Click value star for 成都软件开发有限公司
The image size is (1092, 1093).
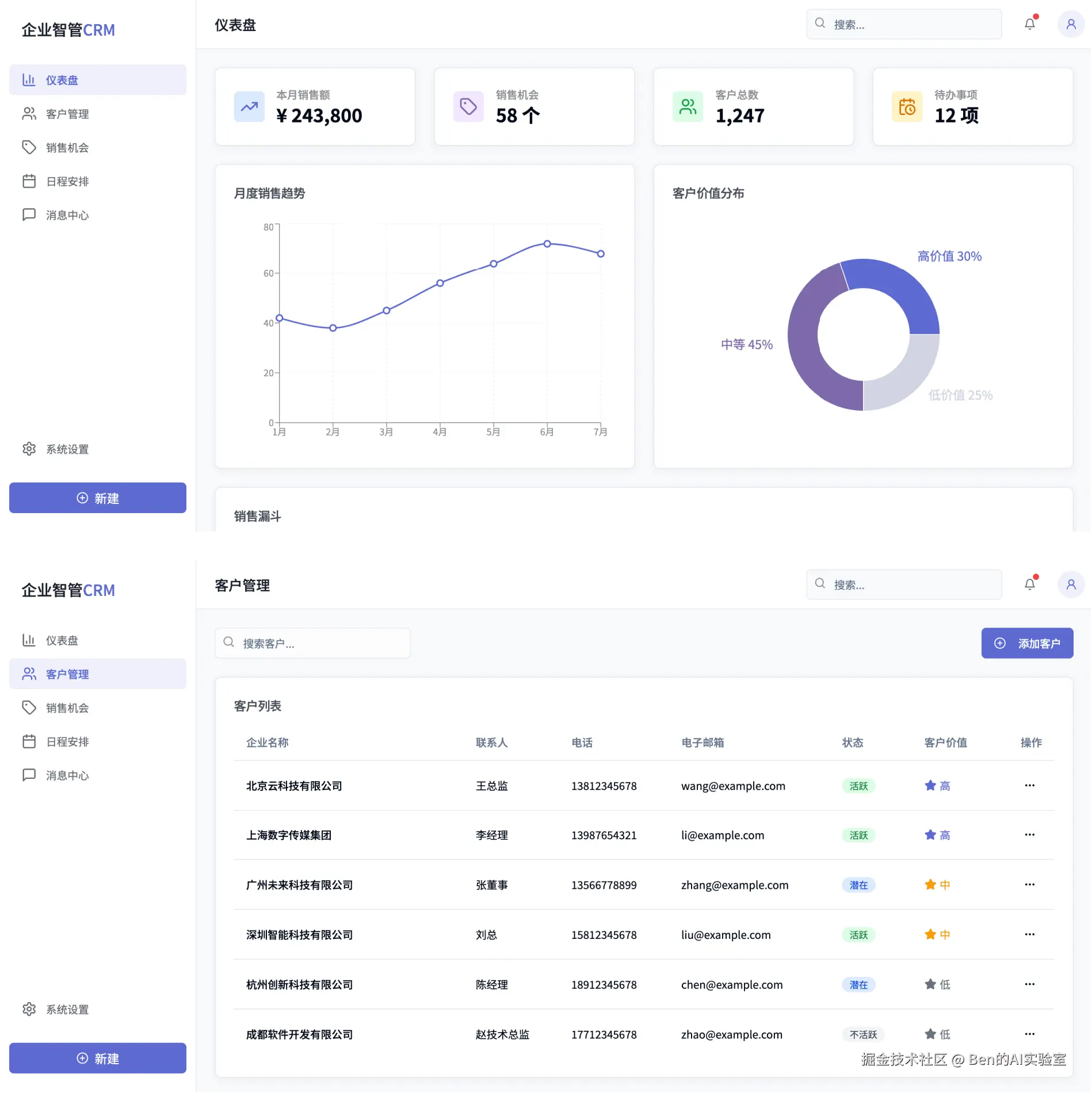click(x=930, y=1034)
